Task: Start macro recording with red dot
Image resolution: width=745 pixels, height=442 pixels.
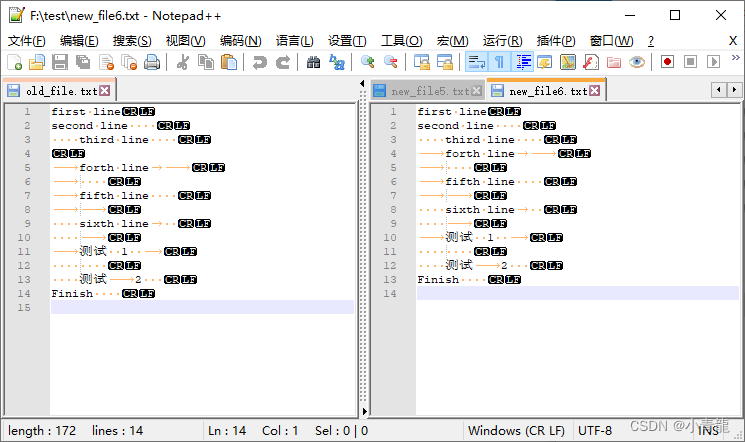Action: coord(668,62)
